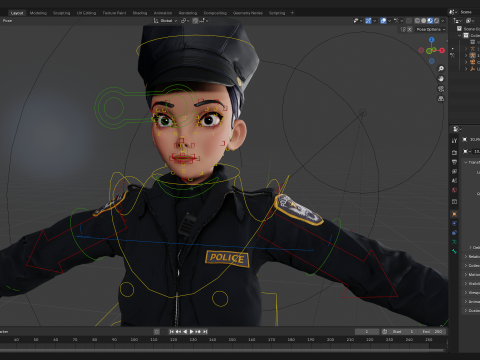Select material preview viewport shading
Viewport: 480px width, 360px height.
point(430,21)
